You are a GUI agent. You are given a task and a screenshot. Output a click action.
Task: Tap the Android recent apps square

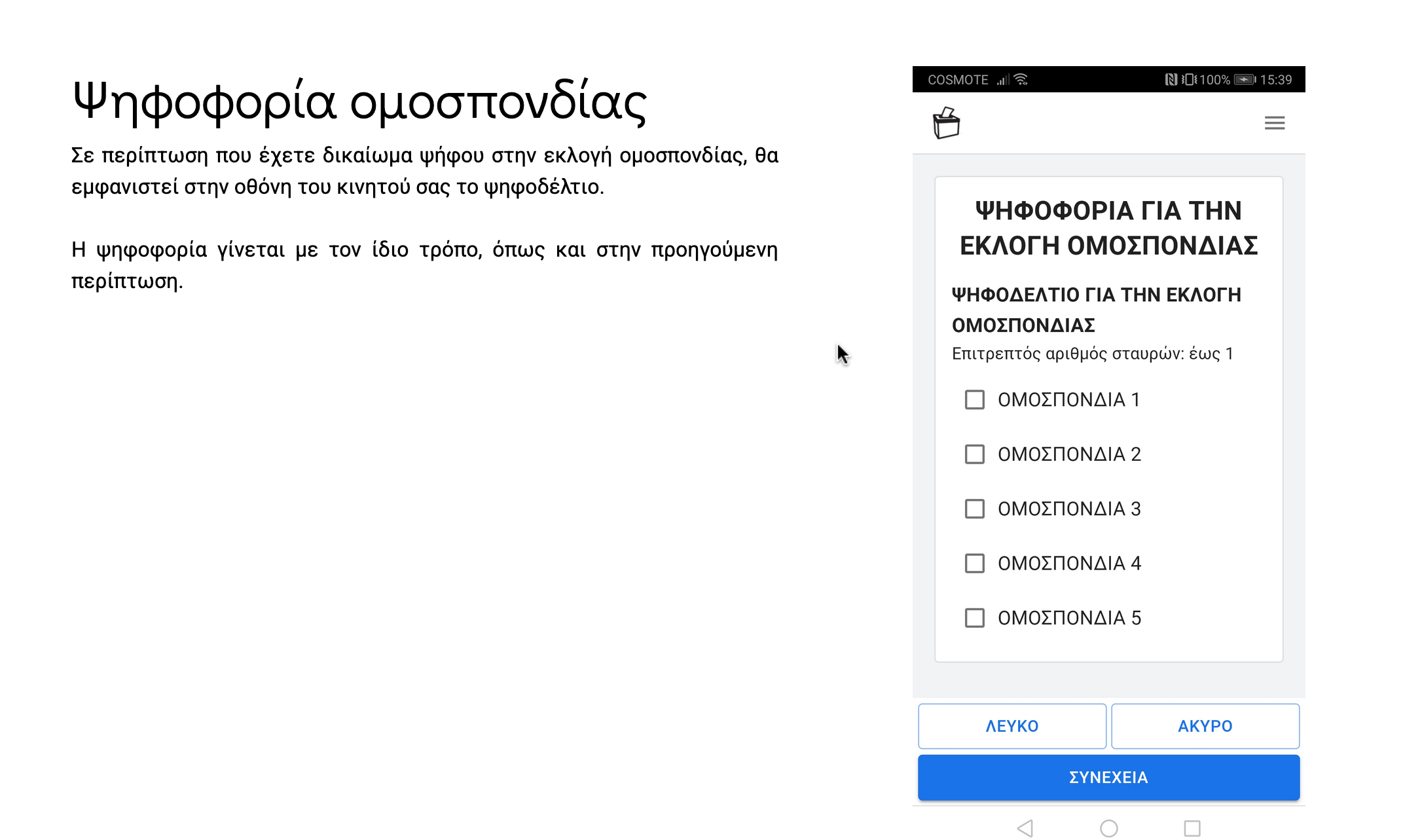click(1192, 828)
